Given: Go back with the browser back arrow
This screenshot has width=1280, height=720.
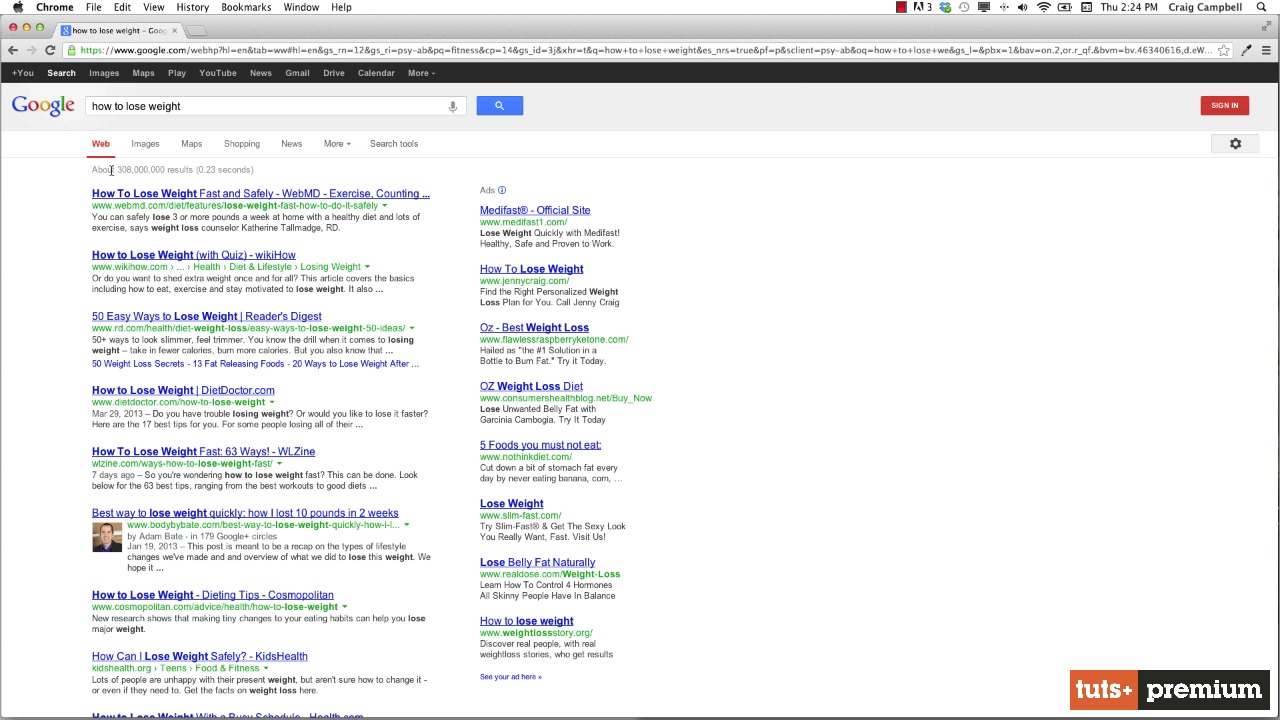Looking at the screenshot, I should [13, 50].
